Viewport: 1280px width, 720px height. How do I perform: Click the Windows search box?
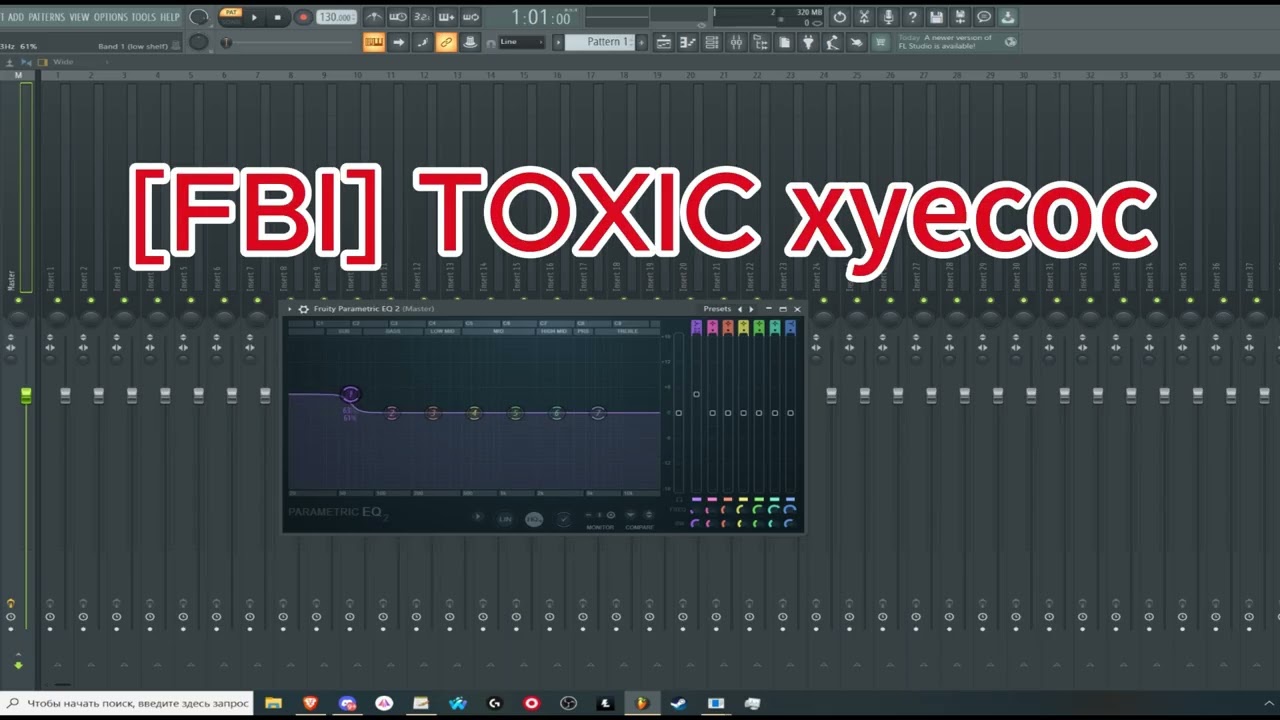click(x=127, y=703)
